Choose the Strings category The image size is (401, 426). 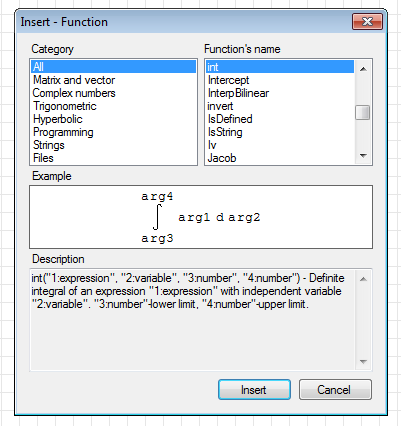tap(113, 145)
